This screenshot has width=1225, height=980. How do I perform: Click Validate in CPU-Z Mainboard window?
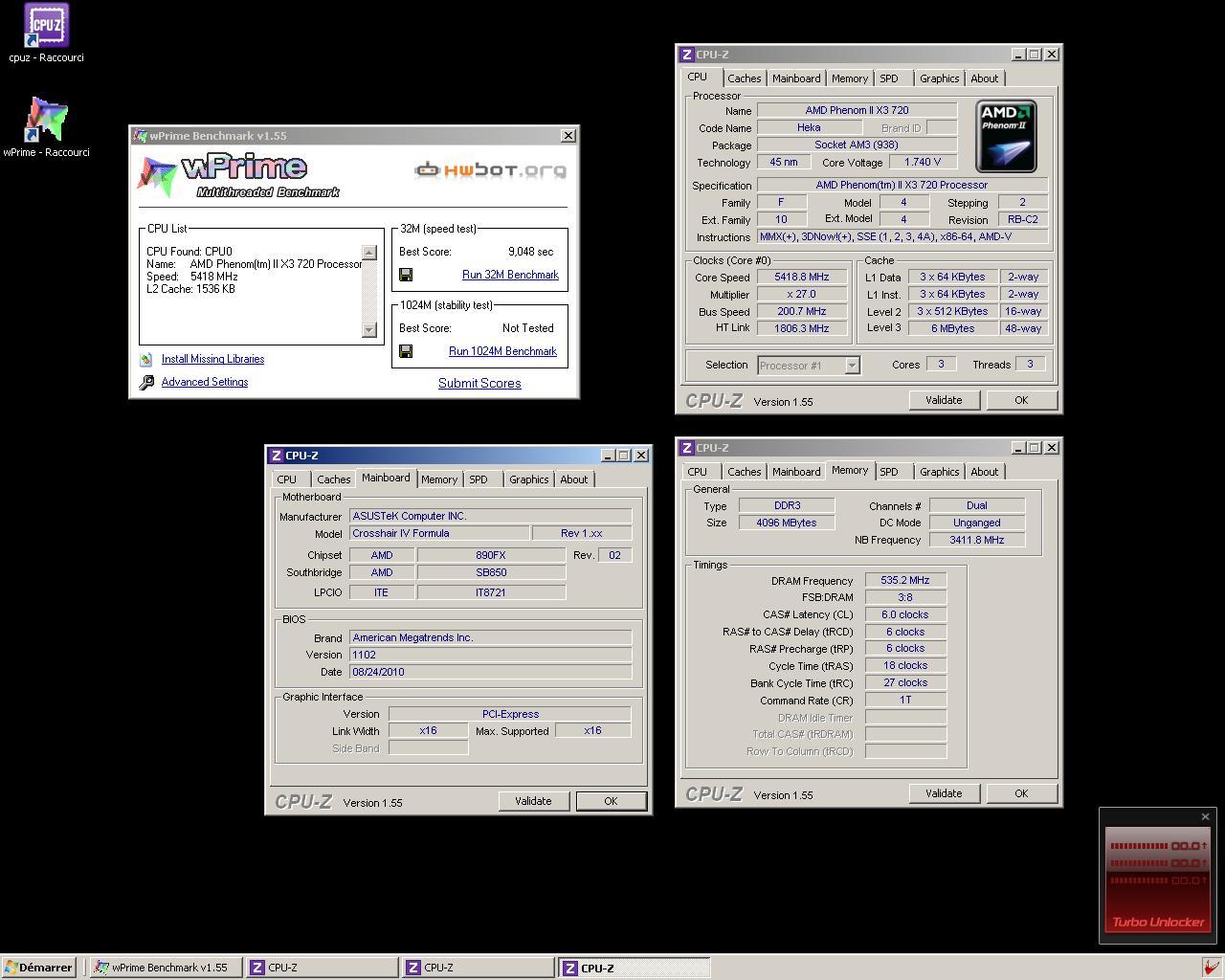pos(533,801)
